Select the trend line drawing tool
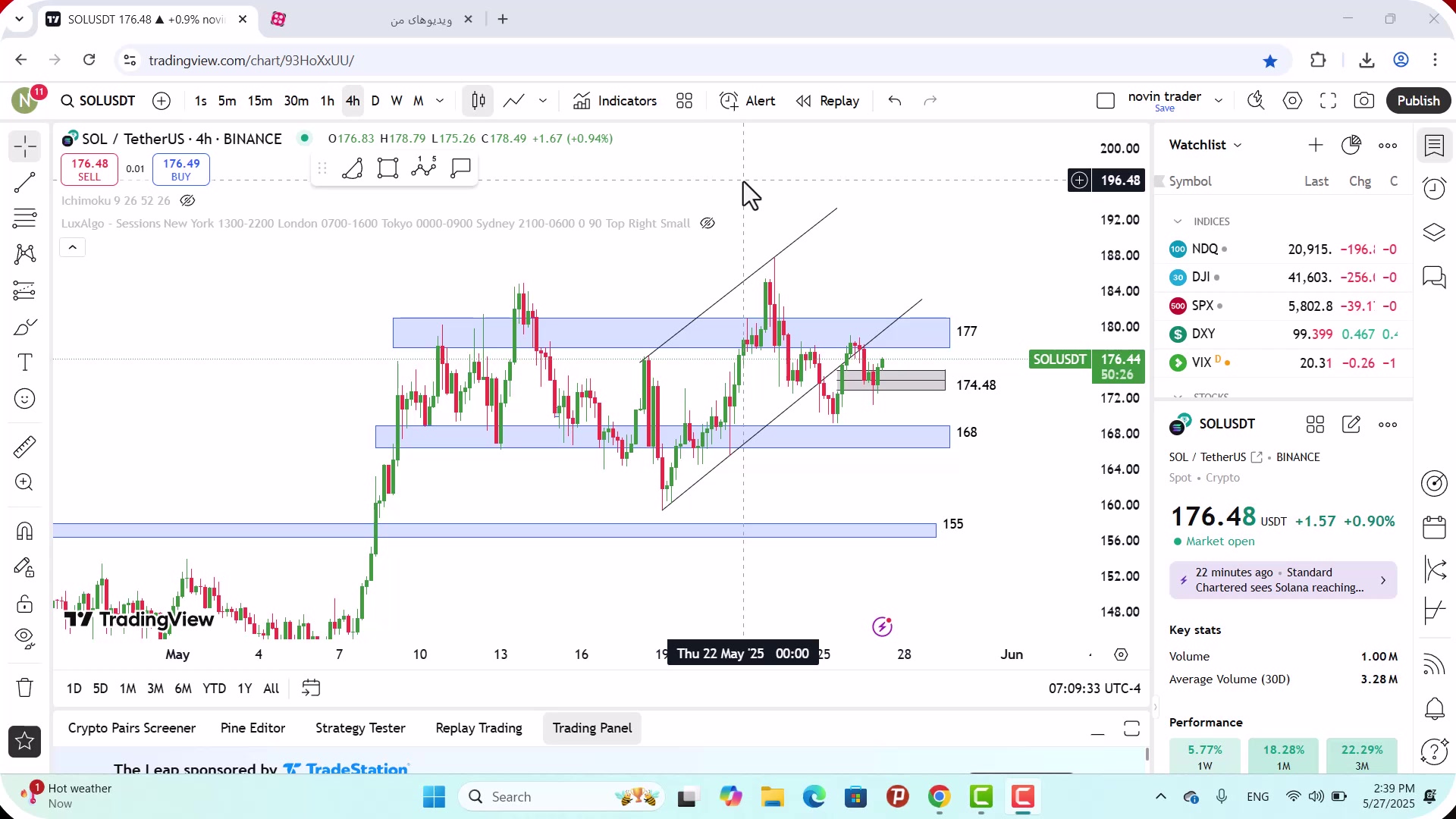Viewport: 1456px width, 819px height. click(x=25, y=182)
